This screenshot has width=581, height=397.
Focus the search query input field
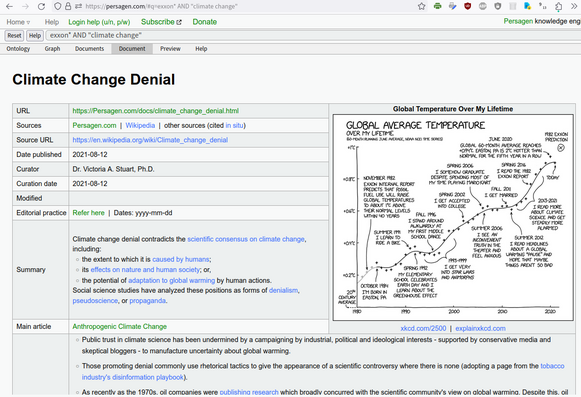click(313, 36)
